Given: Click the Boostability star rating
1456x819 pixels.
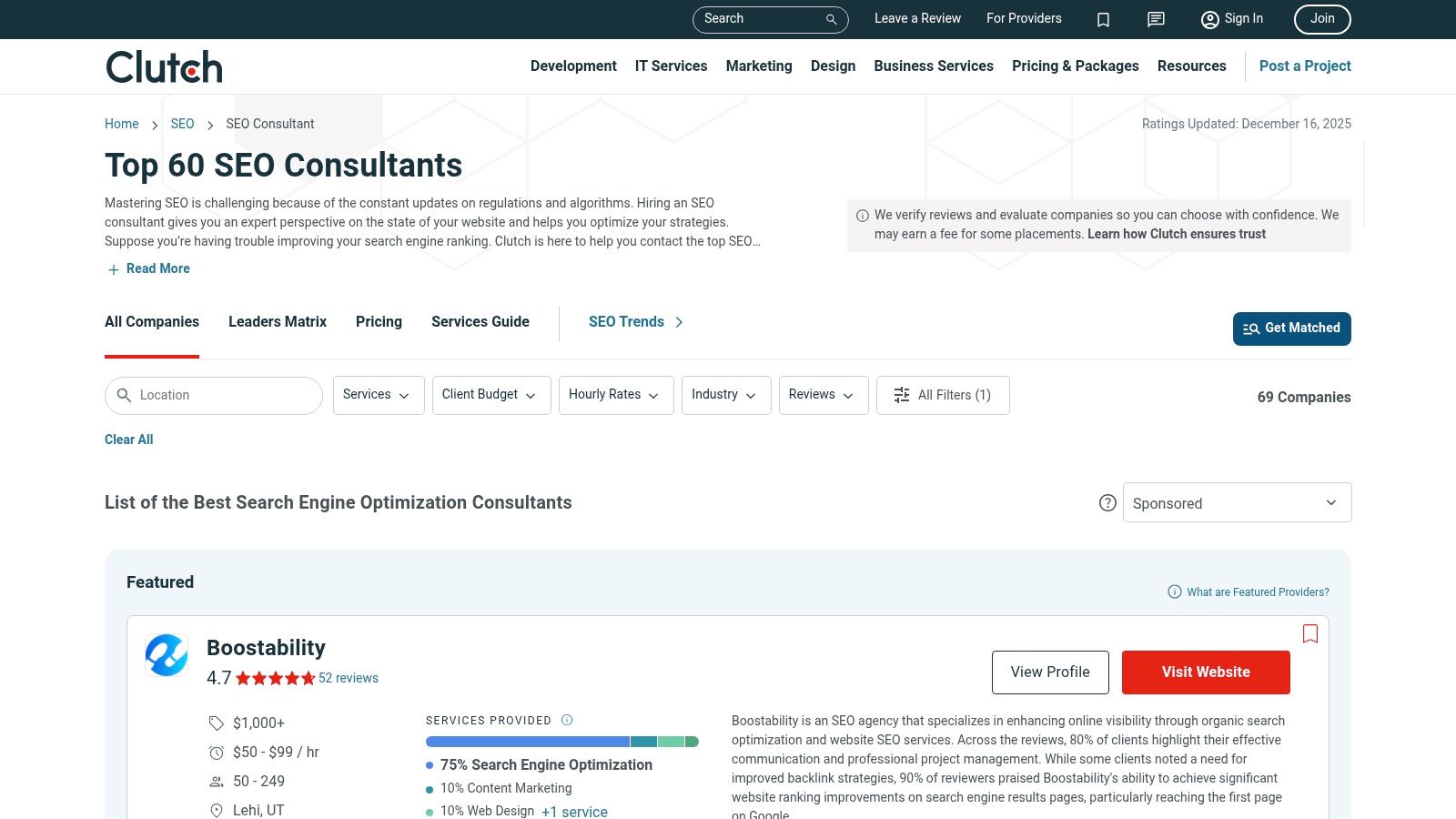Looking at the screenshot, I should click(x=275, y=678).
